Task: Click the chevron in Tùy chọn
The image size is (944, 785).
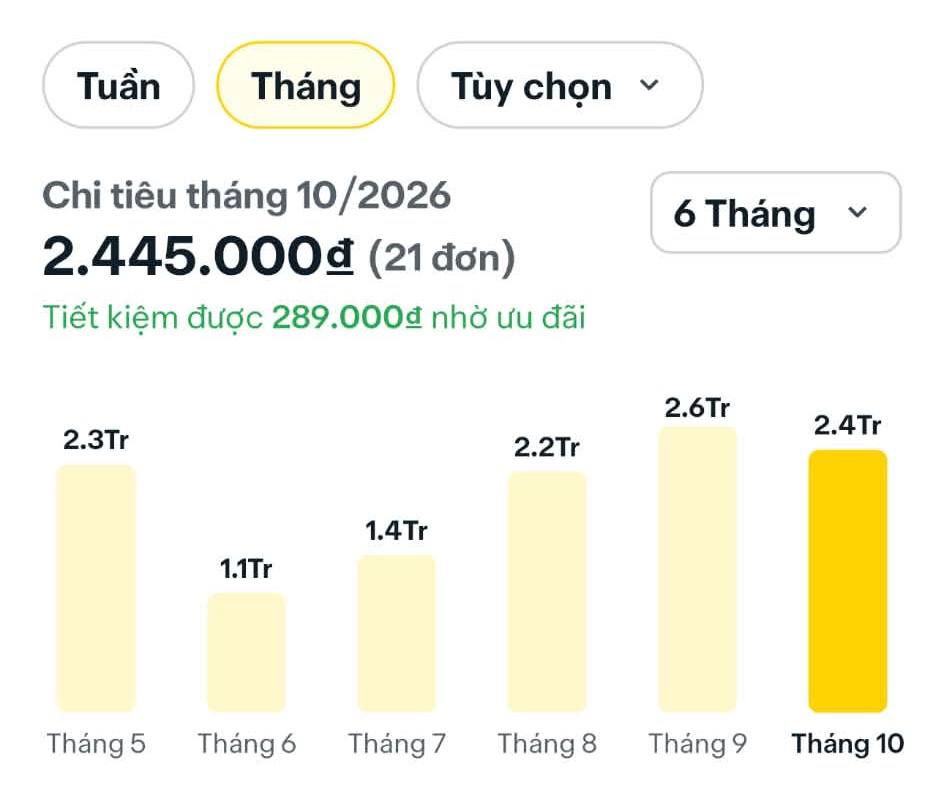Action: click(x=649, y=84)
